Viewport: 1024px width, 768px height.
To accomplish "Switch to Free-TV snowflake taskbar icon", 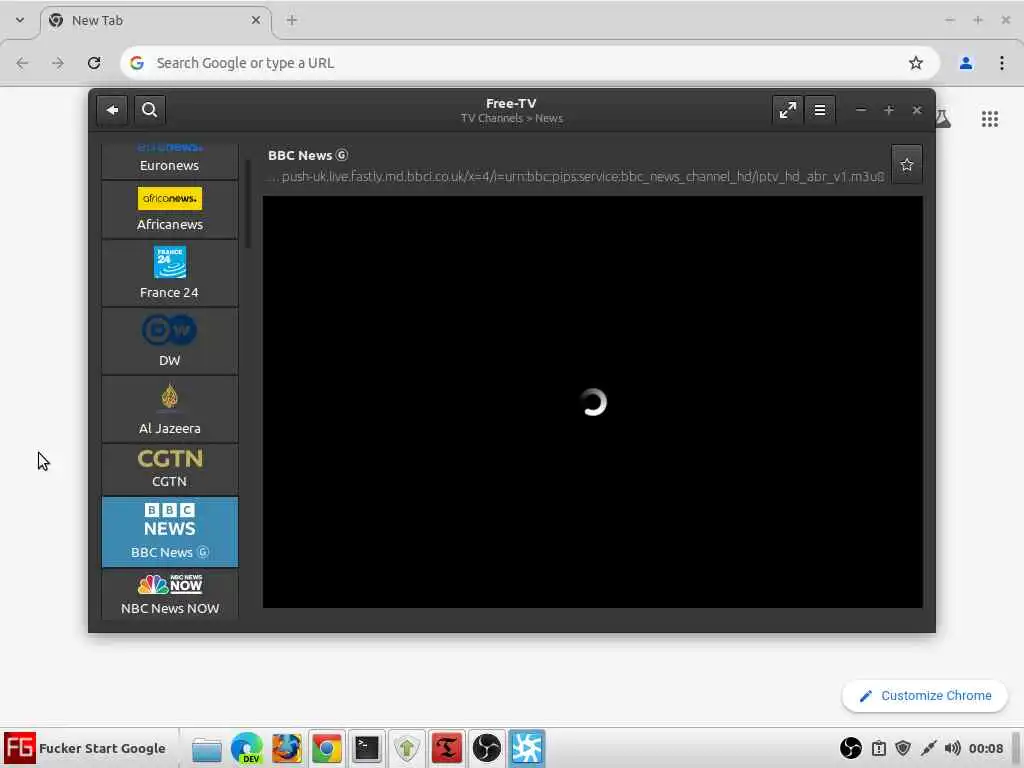I will tap(527, 748).
